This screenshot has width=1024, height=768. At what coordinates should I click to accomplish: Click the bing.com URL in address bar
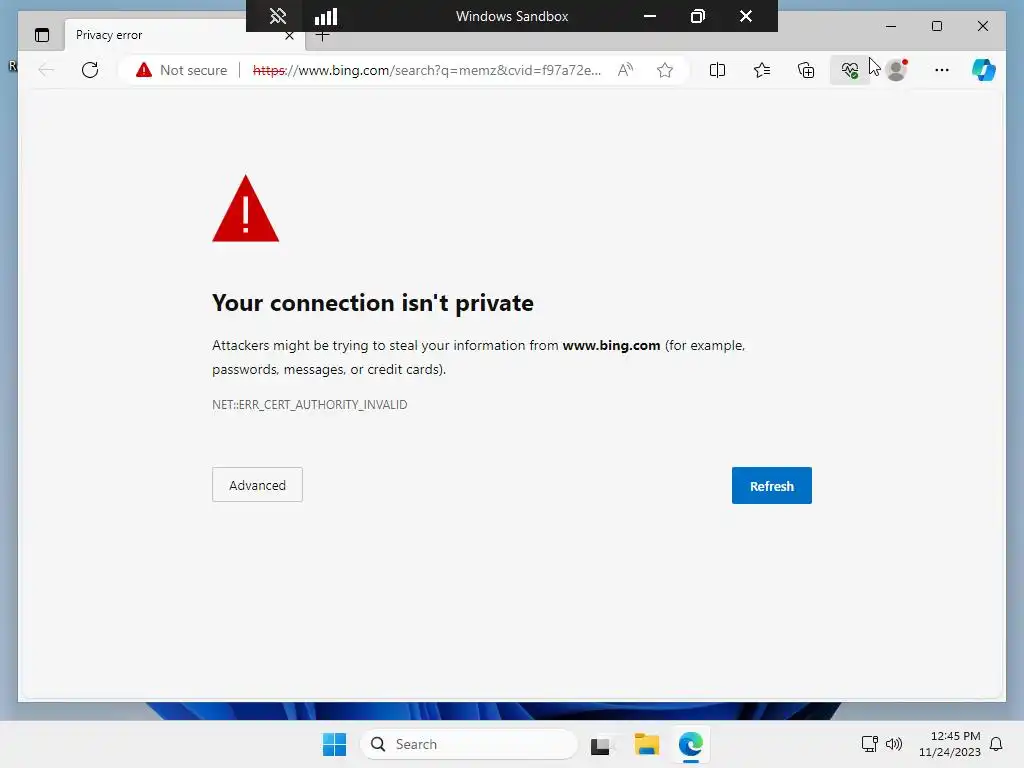pos(426,70)
